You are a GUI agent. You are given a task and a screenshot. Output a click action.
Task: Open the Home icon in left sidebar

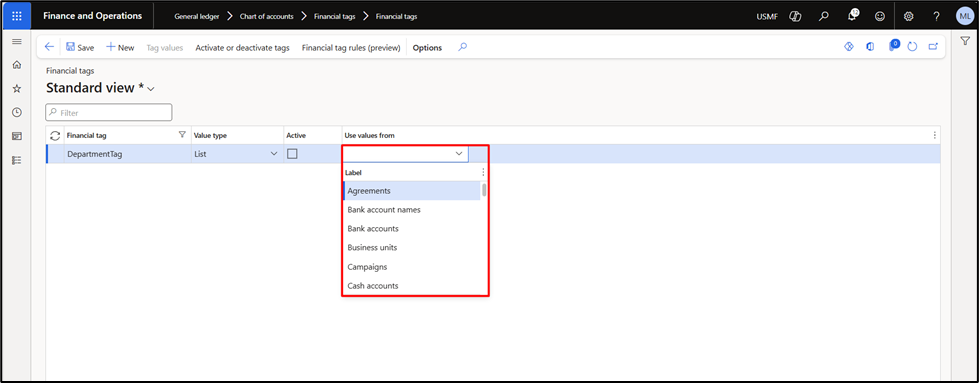(x=17, y=65)
